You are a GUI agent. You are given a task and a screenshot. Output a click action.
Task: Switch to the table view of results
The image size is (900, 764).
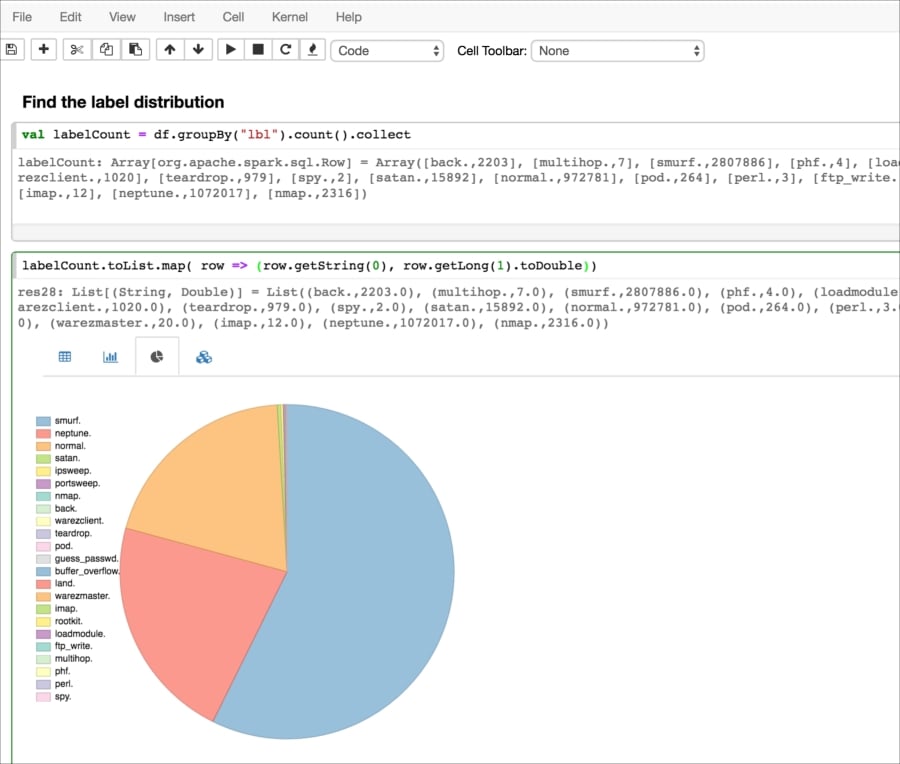pyautogui.click(x=64, y=355)
